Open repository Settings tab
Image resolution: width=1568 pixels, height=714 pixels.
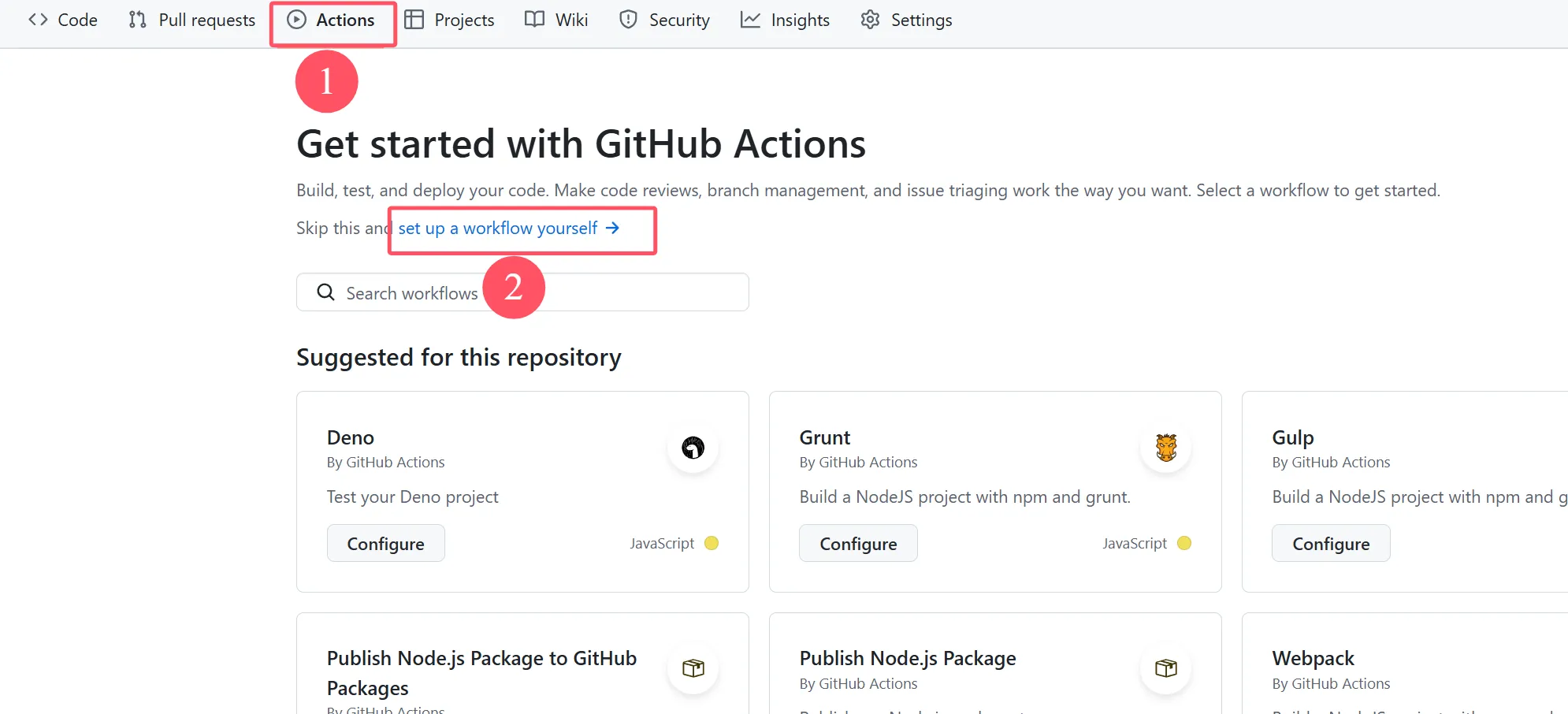(x=906, y=20)
